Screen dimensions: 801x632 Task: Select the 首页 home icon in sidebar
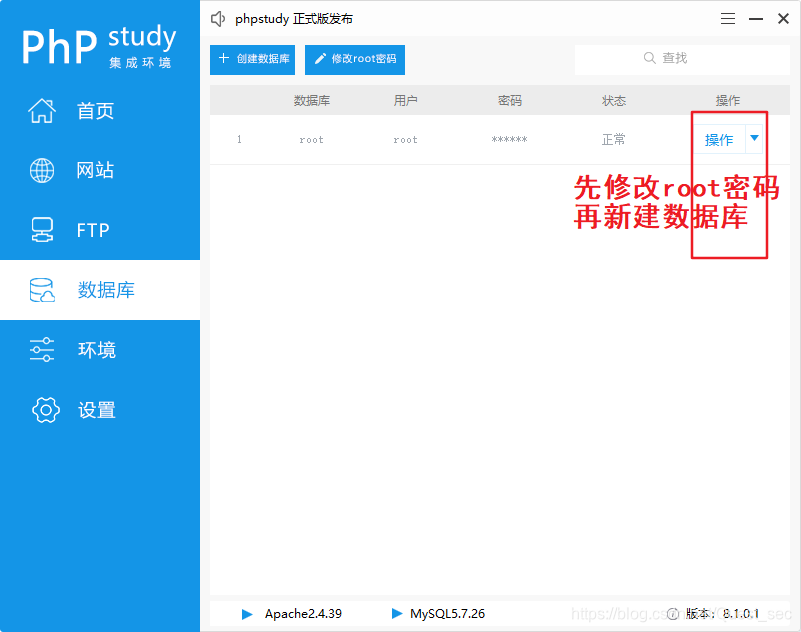[41, 110]
